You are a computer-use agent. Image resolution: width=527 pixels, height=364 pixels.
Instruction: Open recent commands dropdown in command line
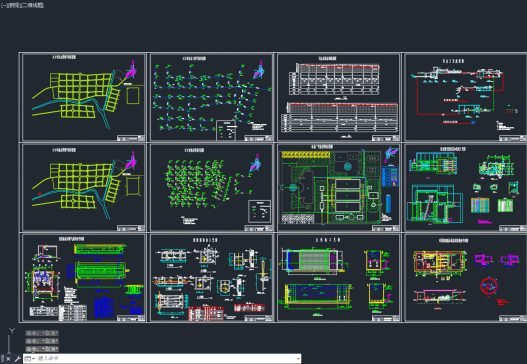[x=30, y=359]
